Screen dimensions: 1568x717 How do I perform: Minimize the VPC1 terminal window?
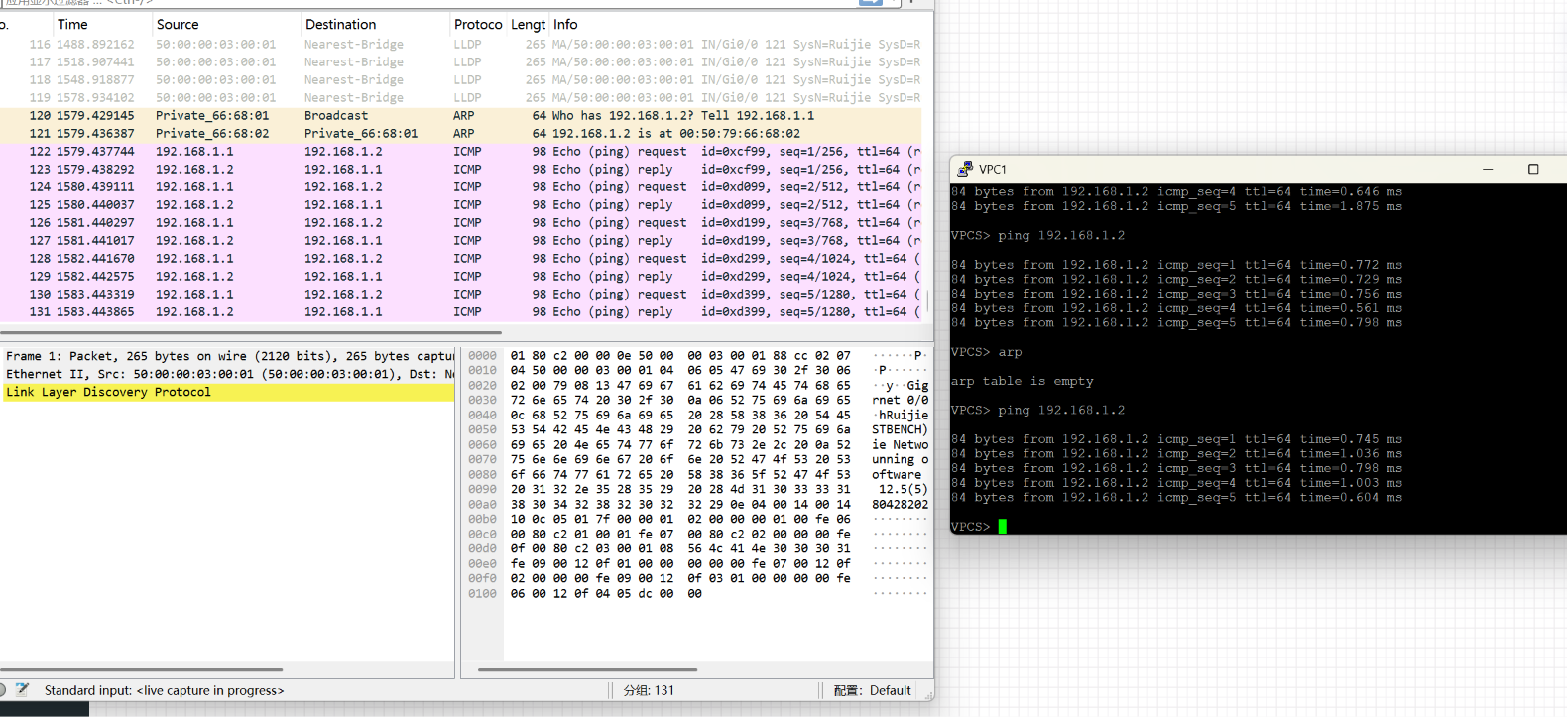(1488, 169)
